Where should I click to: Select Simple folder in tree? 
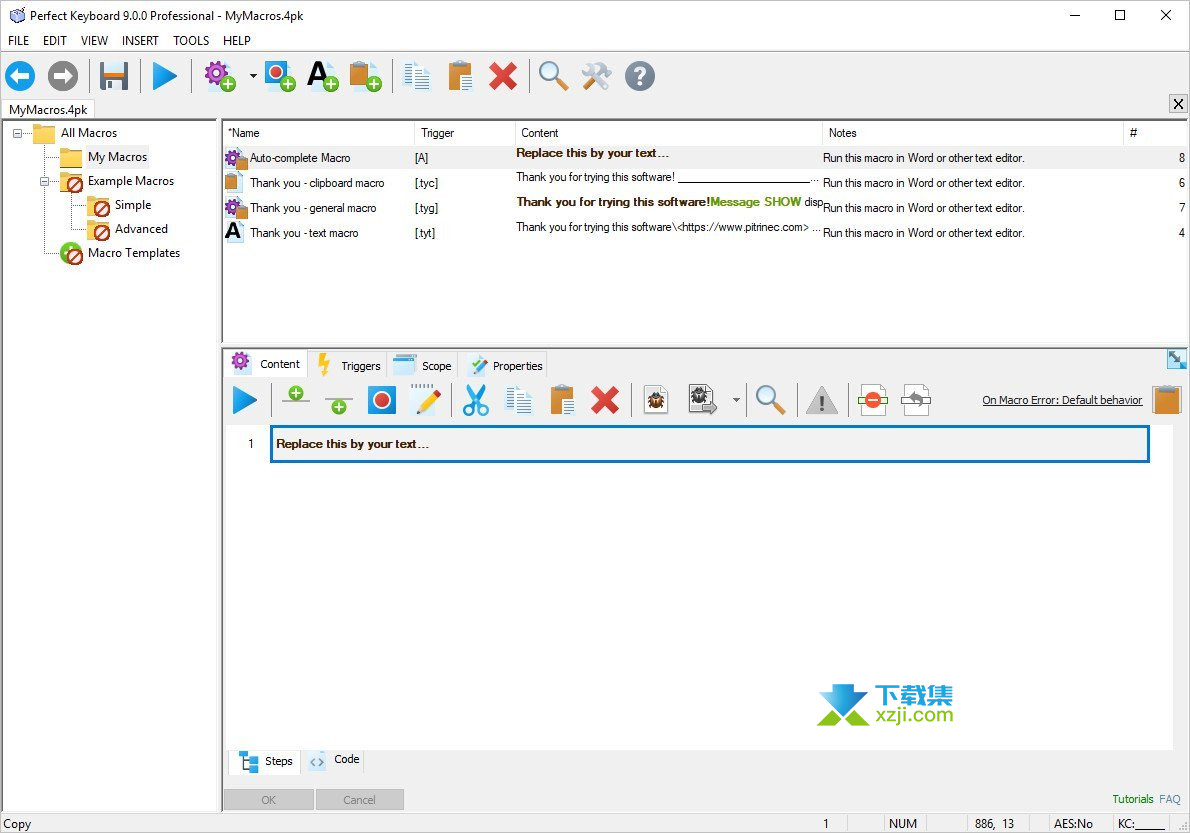tap(133, 205)
